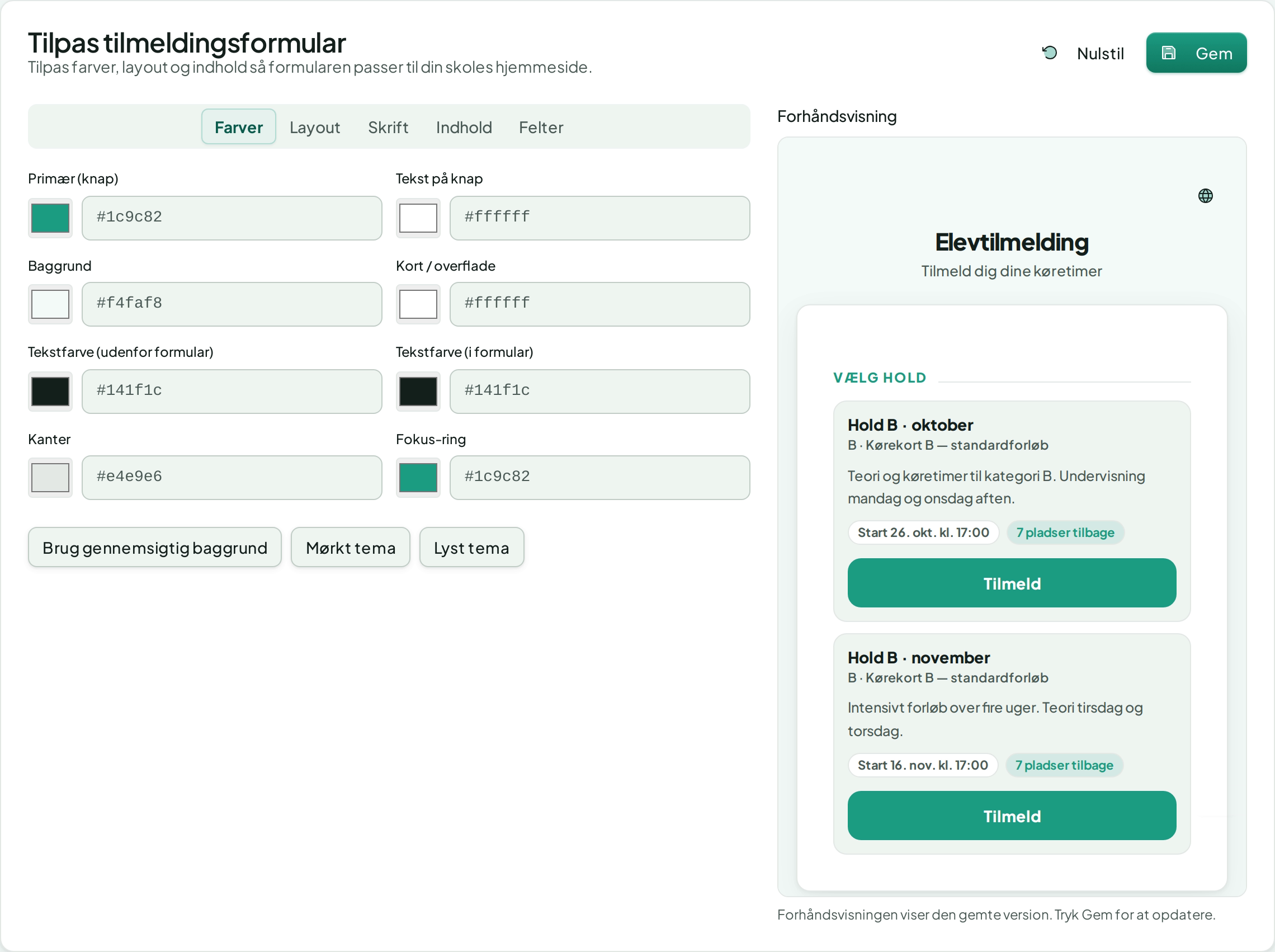Click the Nulstil button
The width and height of the screenshot is (1275, 952).
(x=1083, y=53)
